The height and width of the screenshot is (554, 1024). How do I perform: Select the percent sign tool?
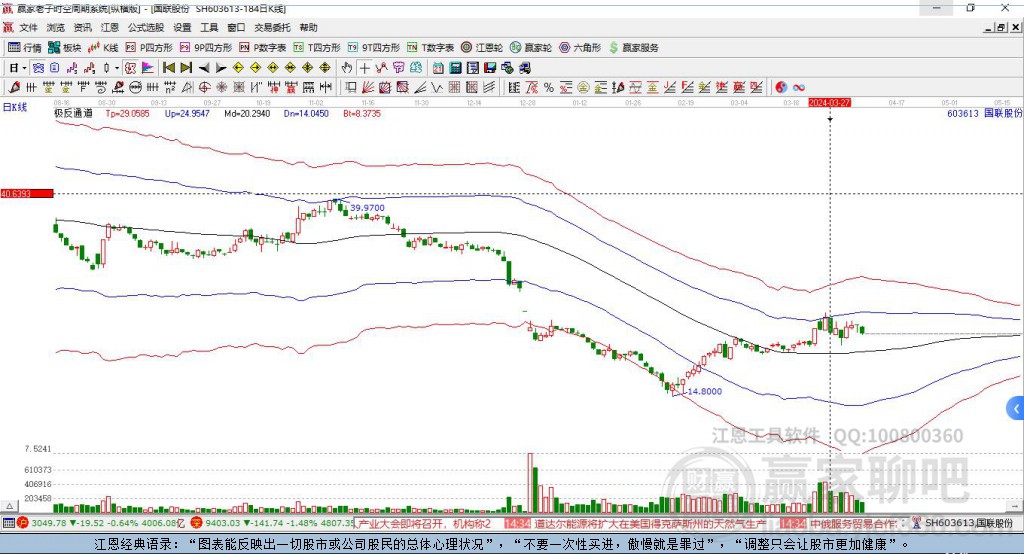(549, 87)
